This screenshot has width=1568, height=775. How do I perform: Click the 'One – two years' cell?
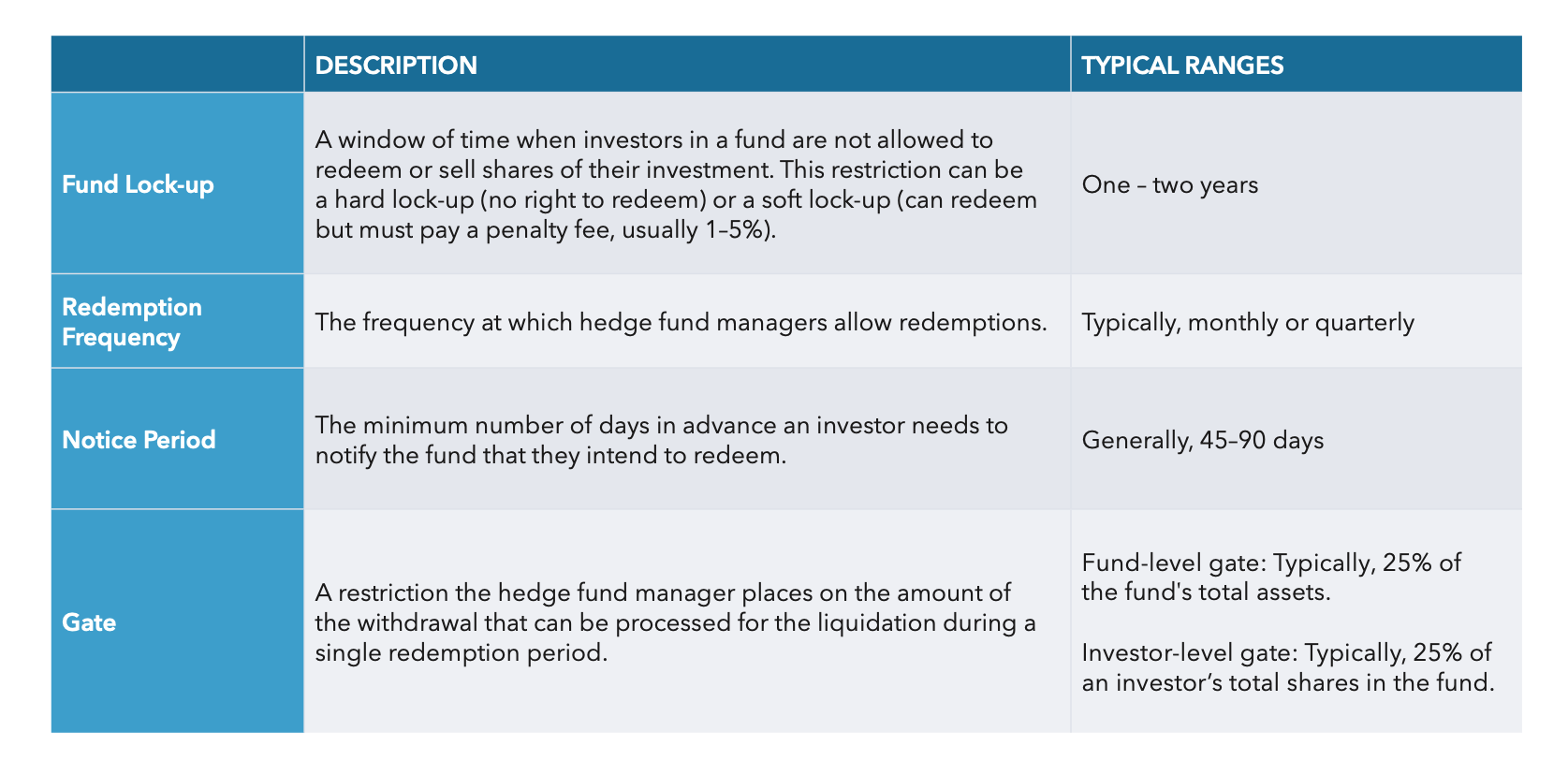click(x=1169, y=185)
